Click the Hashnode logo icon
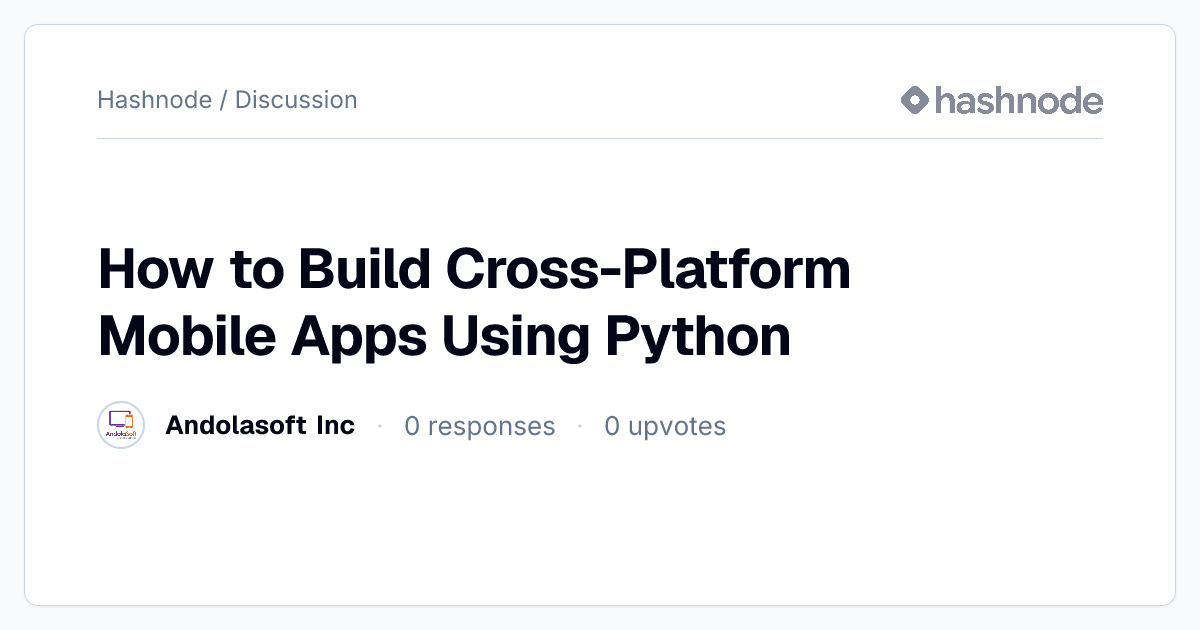 pyautogui.click(x=915, y=100)
